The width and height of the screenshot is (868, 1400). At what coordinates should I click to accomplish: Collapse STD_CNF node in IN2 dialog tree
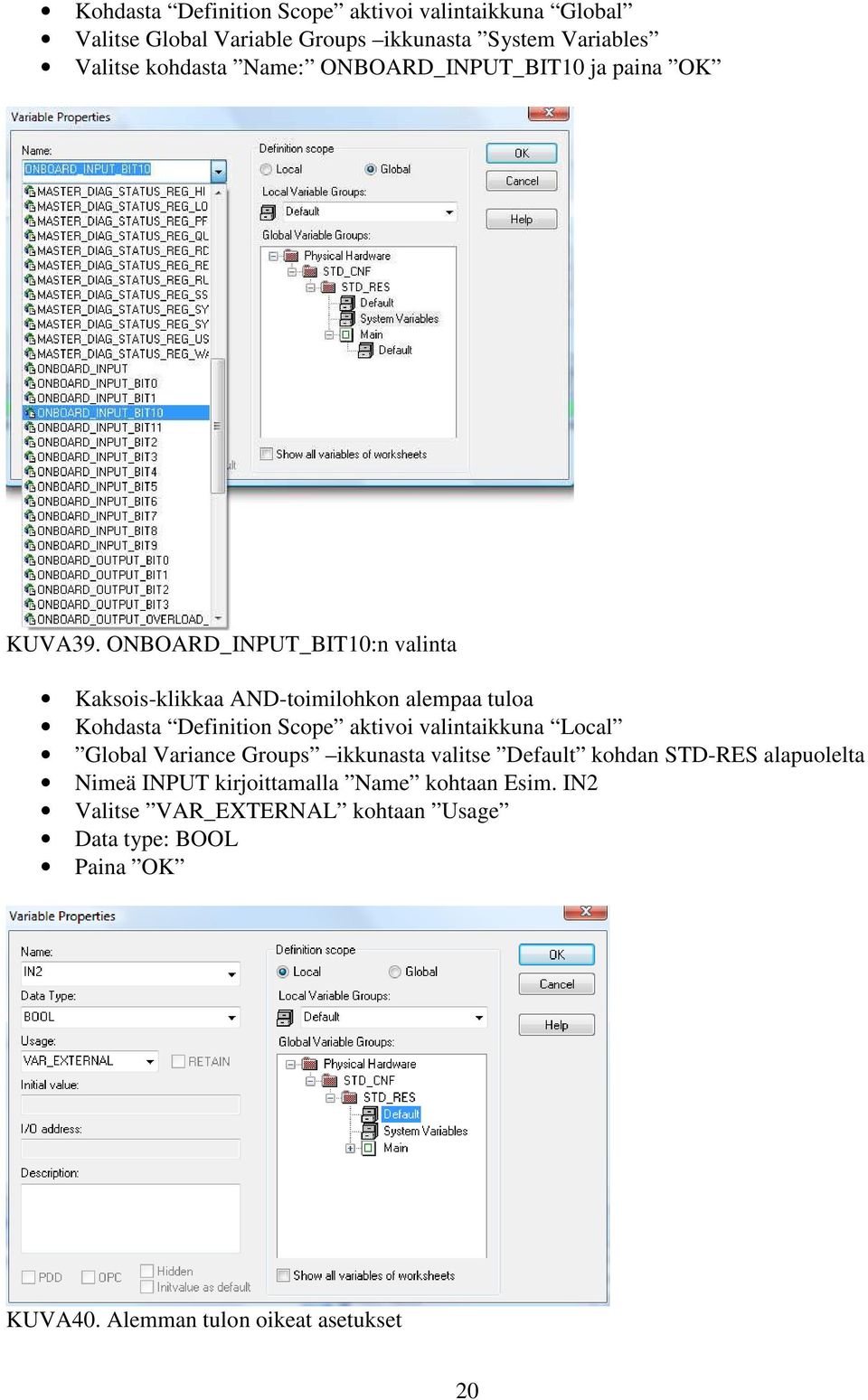310,1080
